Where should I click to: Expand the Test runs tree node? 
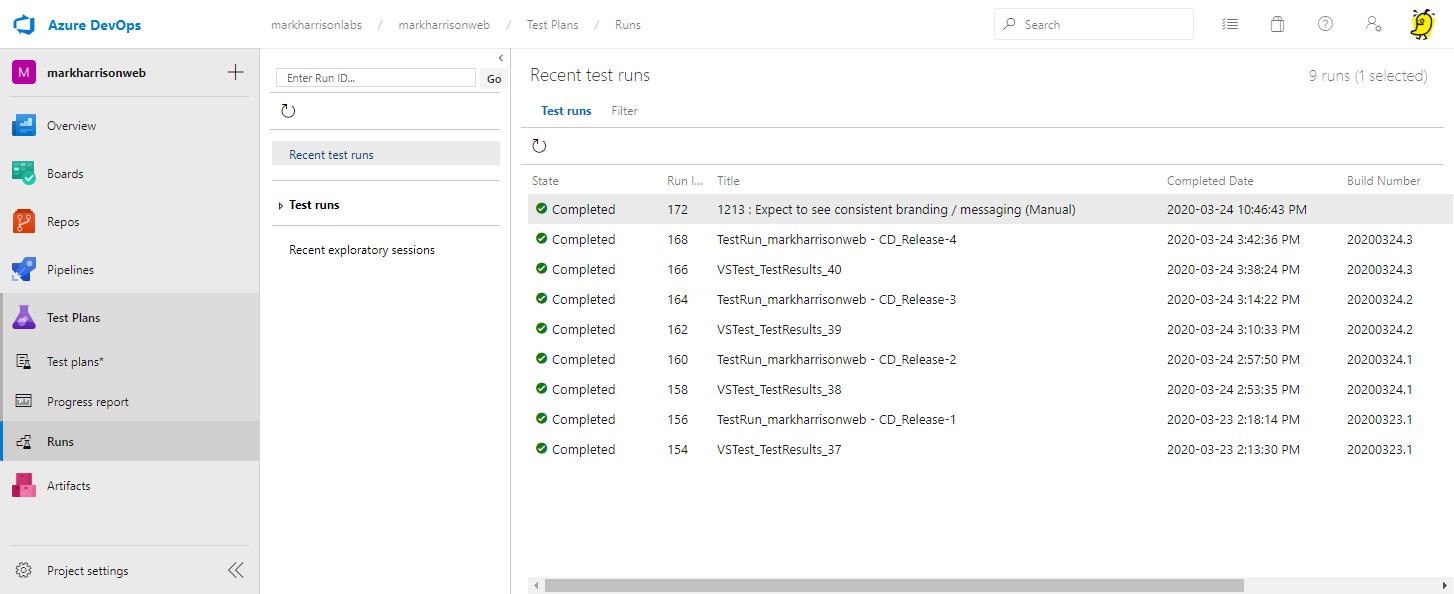tap(281, 206)
